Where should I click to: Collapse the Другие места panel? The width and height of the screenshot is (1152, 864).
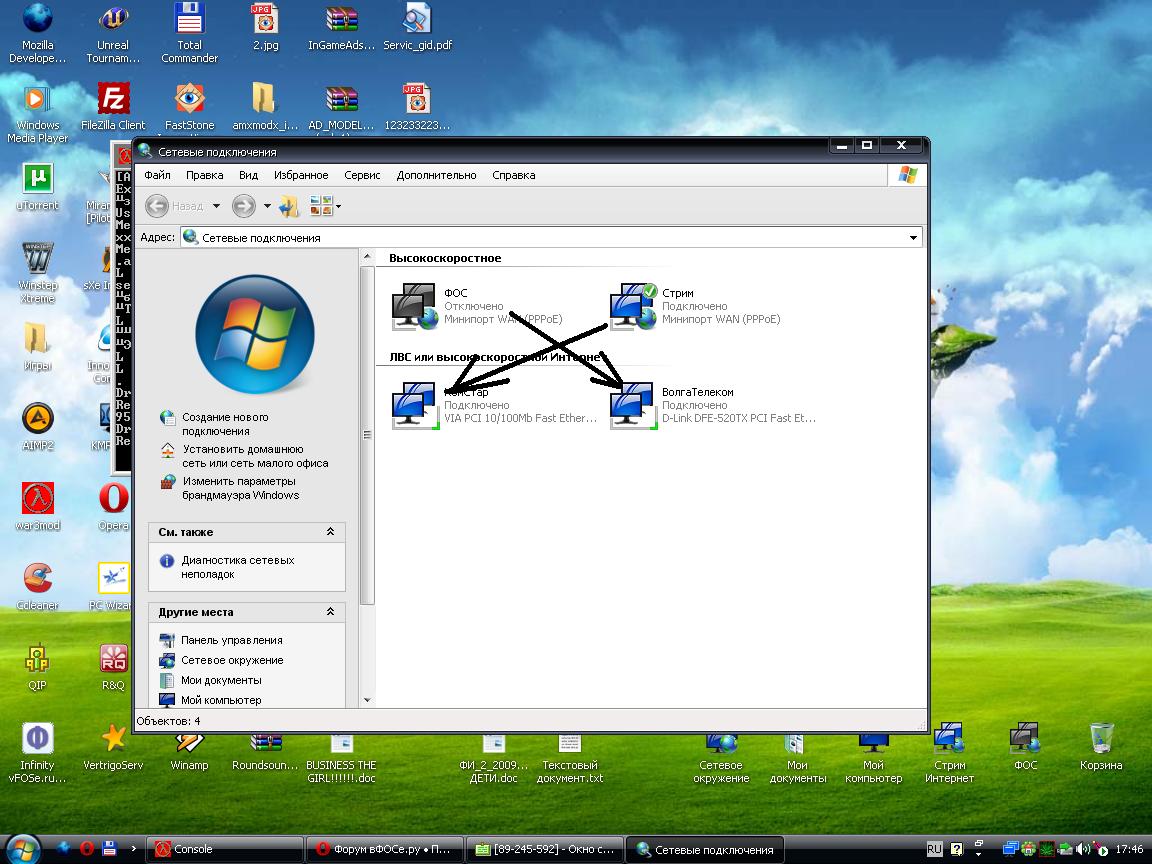(x=331, y=612)
